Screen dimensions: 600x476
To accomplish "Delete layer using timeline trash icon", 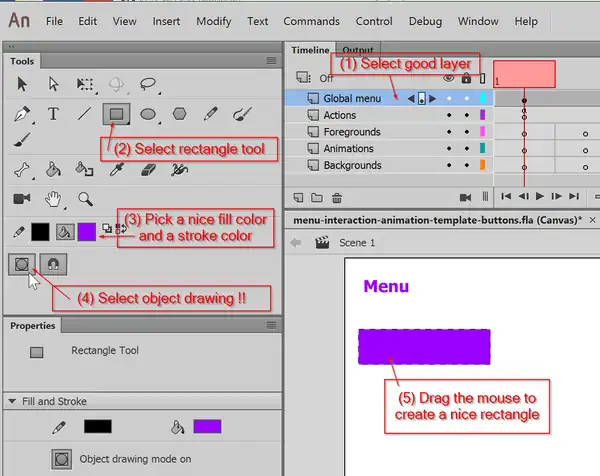I will (337, 197).
